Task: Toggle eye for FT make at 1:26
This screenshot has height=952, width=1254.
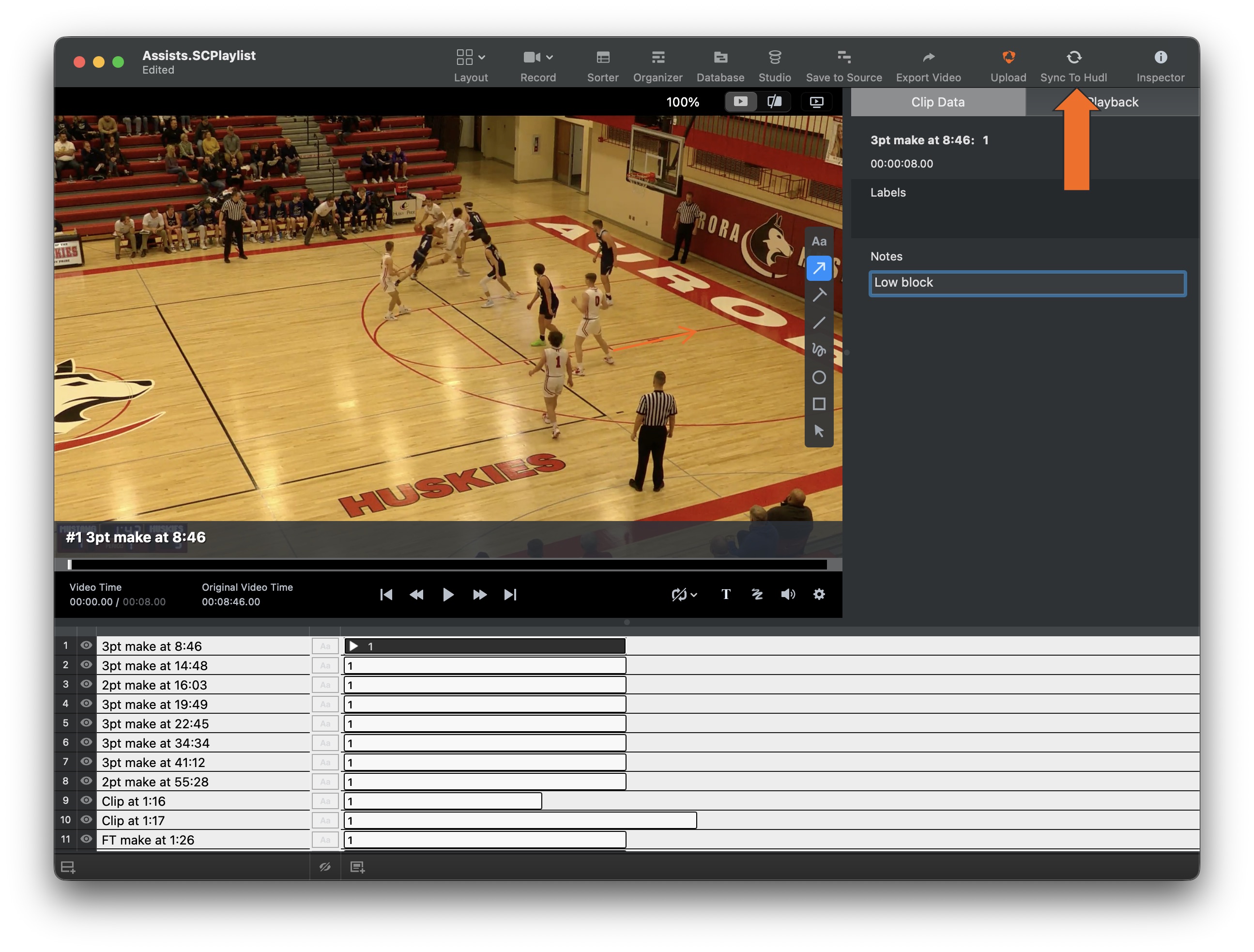Action: click(x=86, y=839)
